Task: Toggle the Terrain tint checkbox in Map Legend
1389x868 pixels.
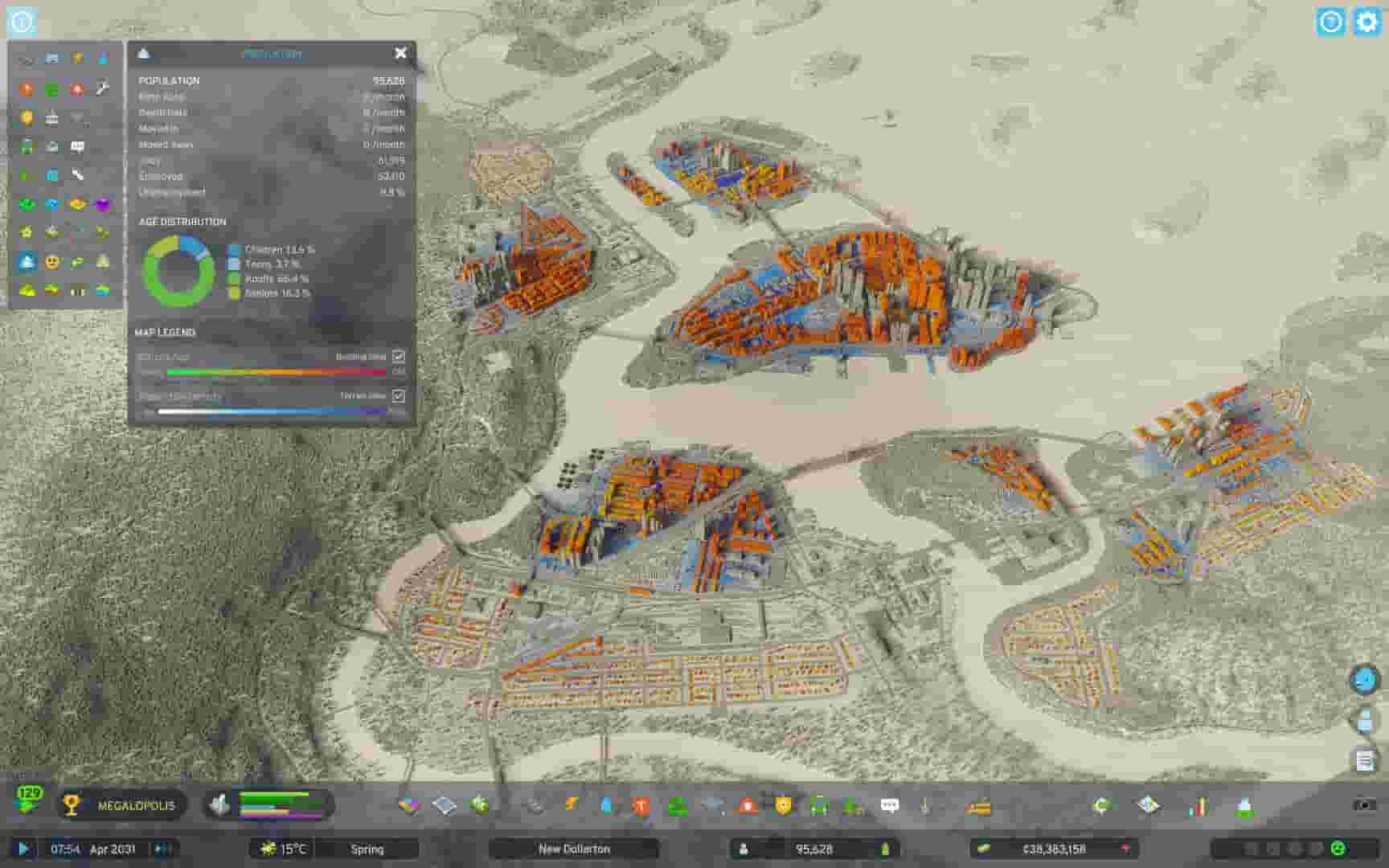Action: (x=398, y=396)
